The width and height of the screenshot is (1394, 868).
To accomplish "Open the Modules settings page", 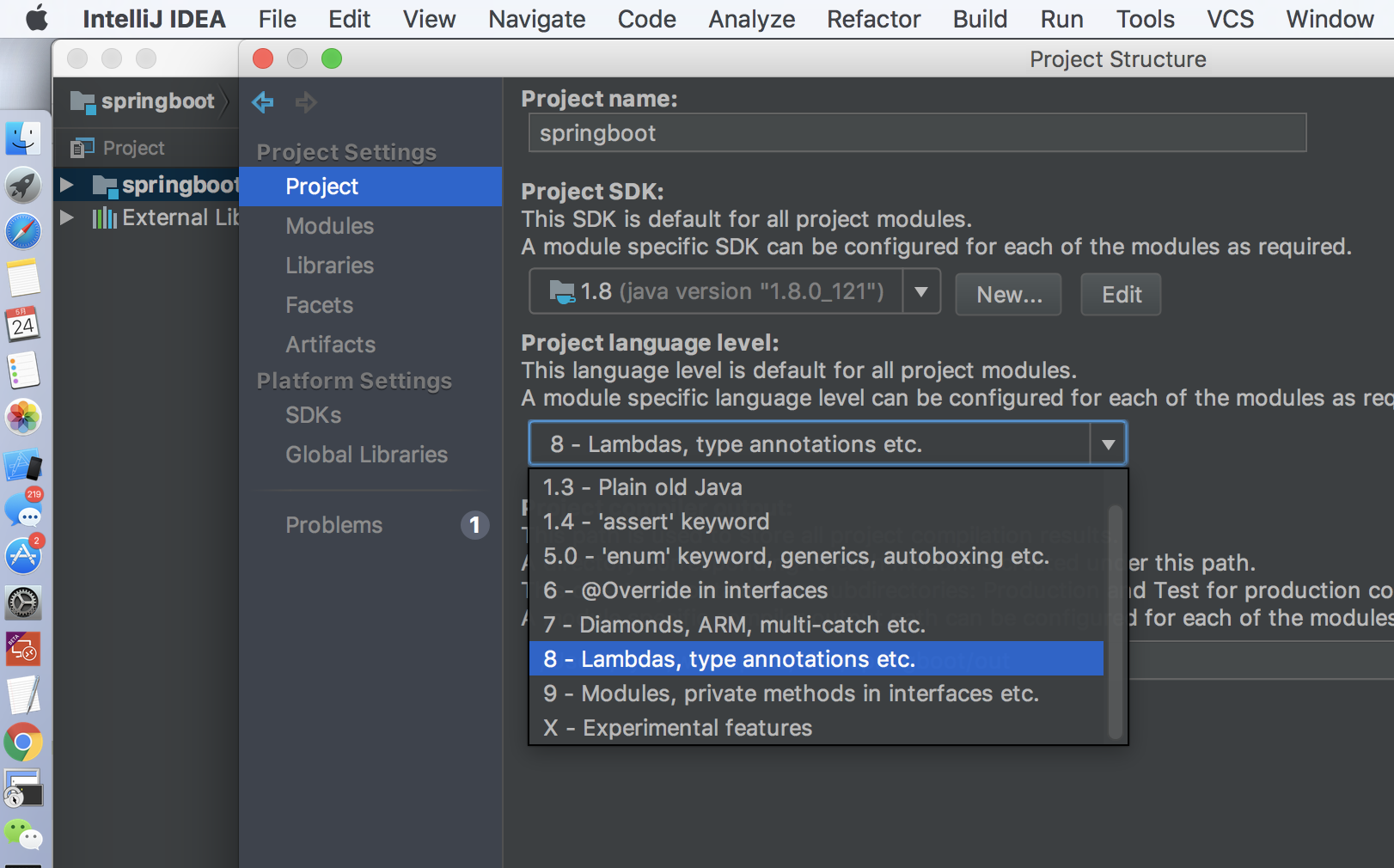I will pyautogui.click(x=330, y=226).
